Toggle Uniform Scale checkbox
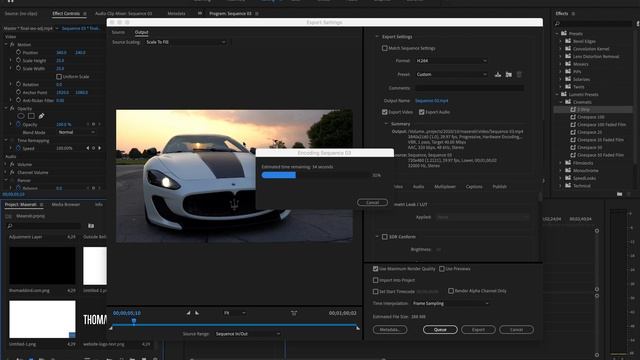 click(x=59, y=76)
